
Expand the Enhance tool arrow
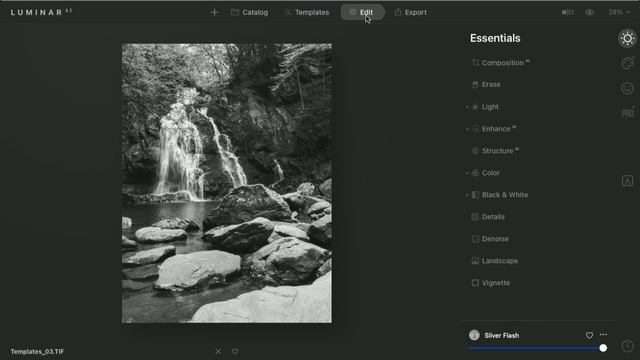click(467, 129)
